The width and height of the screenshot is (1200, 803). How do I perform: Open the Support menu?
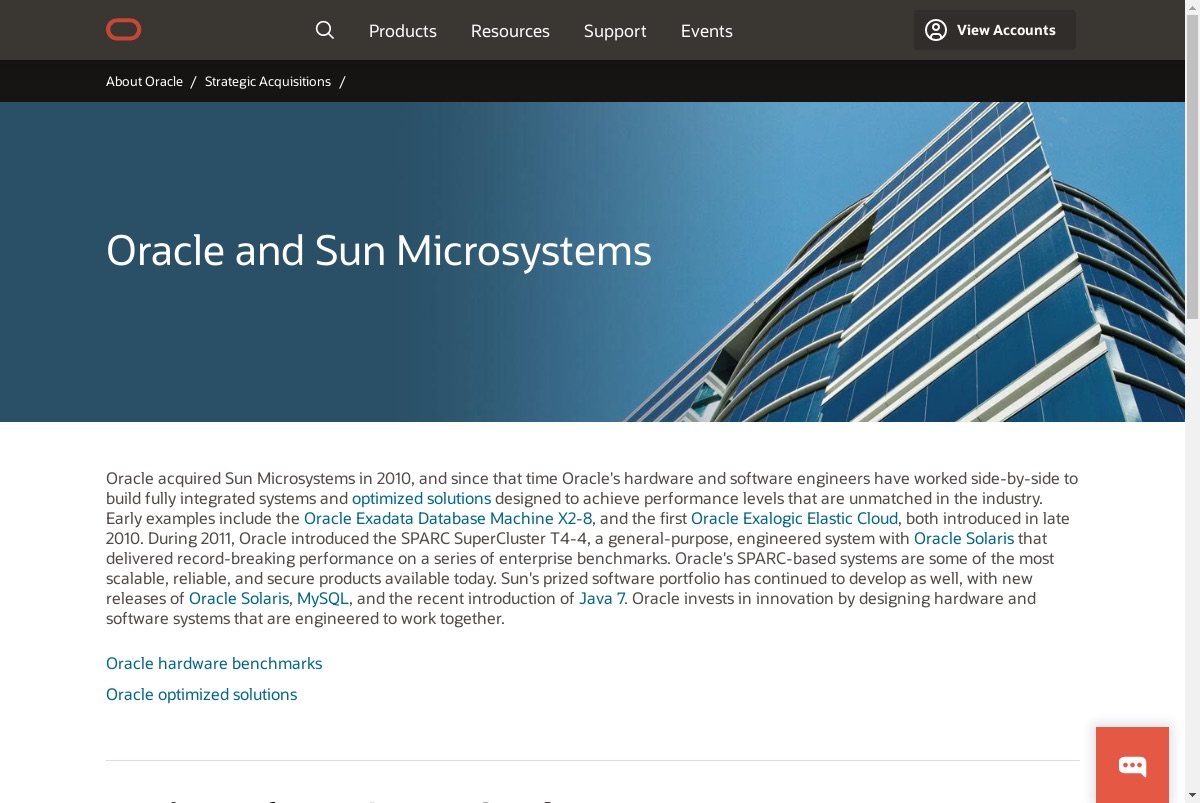point(615,31)
